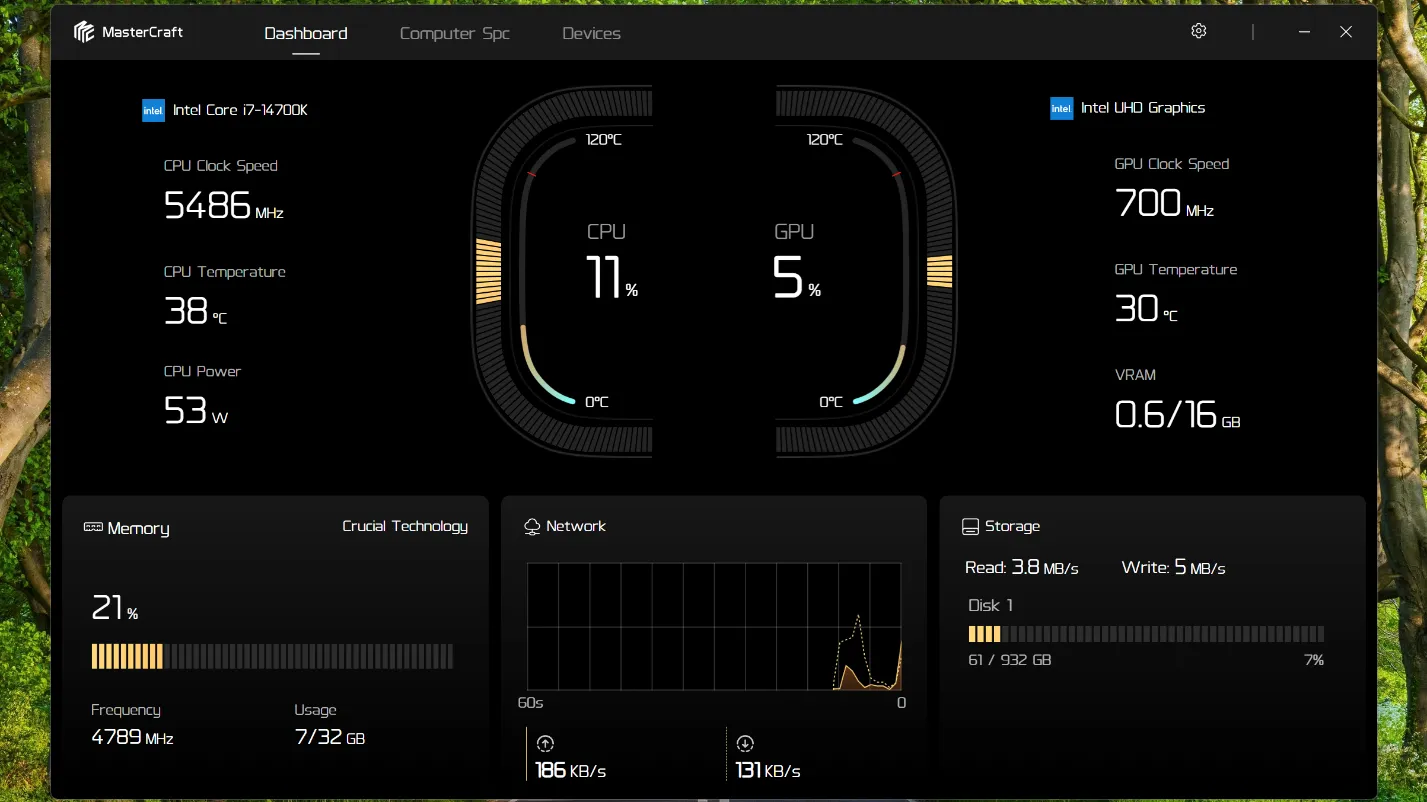Click the "Intel Core i7-14700K" label
This screenshot has width=1427, height=802.
point(240,110)
